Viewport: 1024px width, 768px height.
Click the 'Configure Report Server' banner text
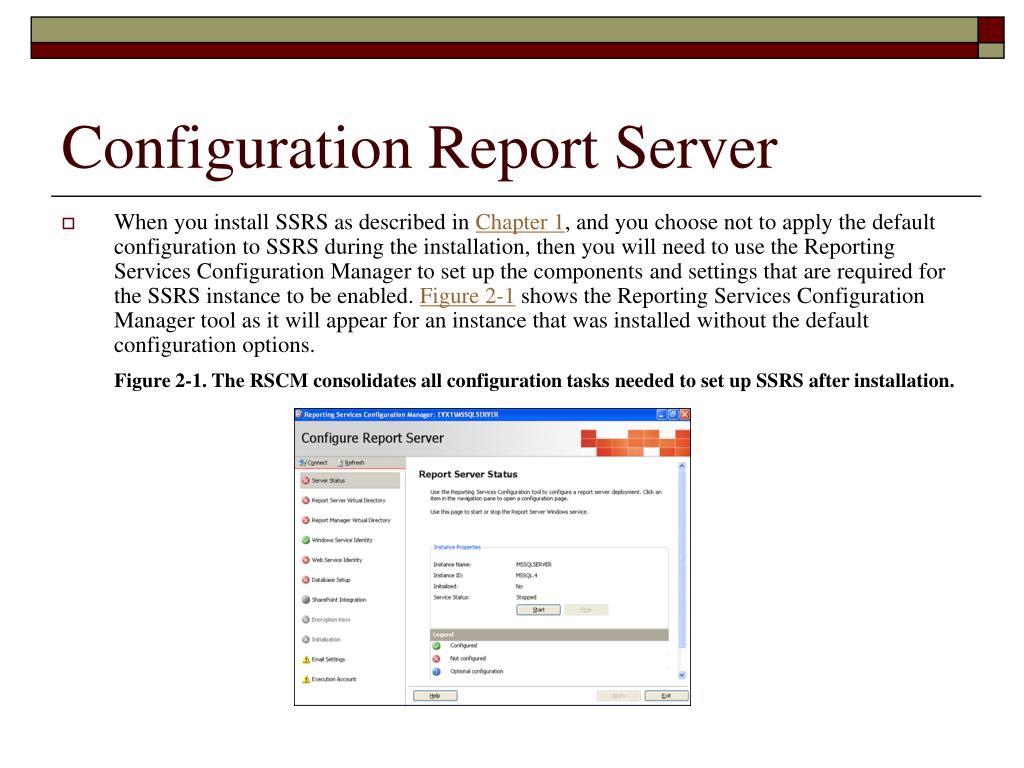372,438
